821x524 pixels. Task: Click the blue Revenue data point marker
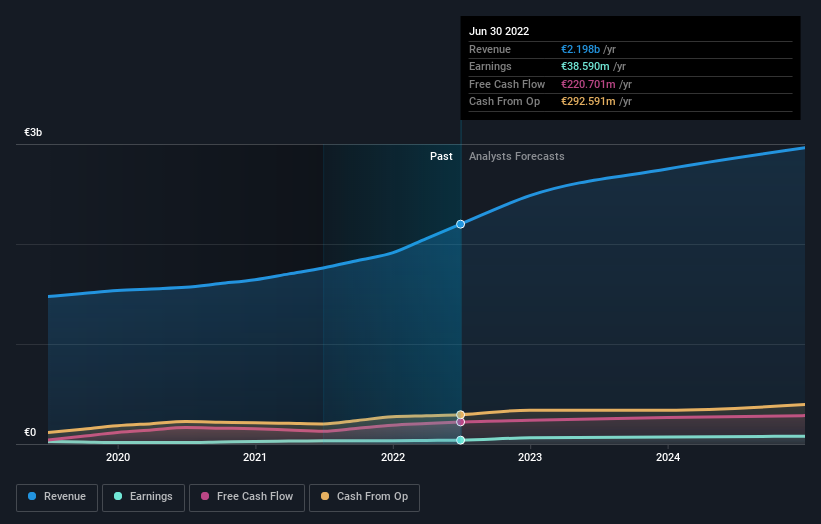pyautogui.click(x=460, y=224)
